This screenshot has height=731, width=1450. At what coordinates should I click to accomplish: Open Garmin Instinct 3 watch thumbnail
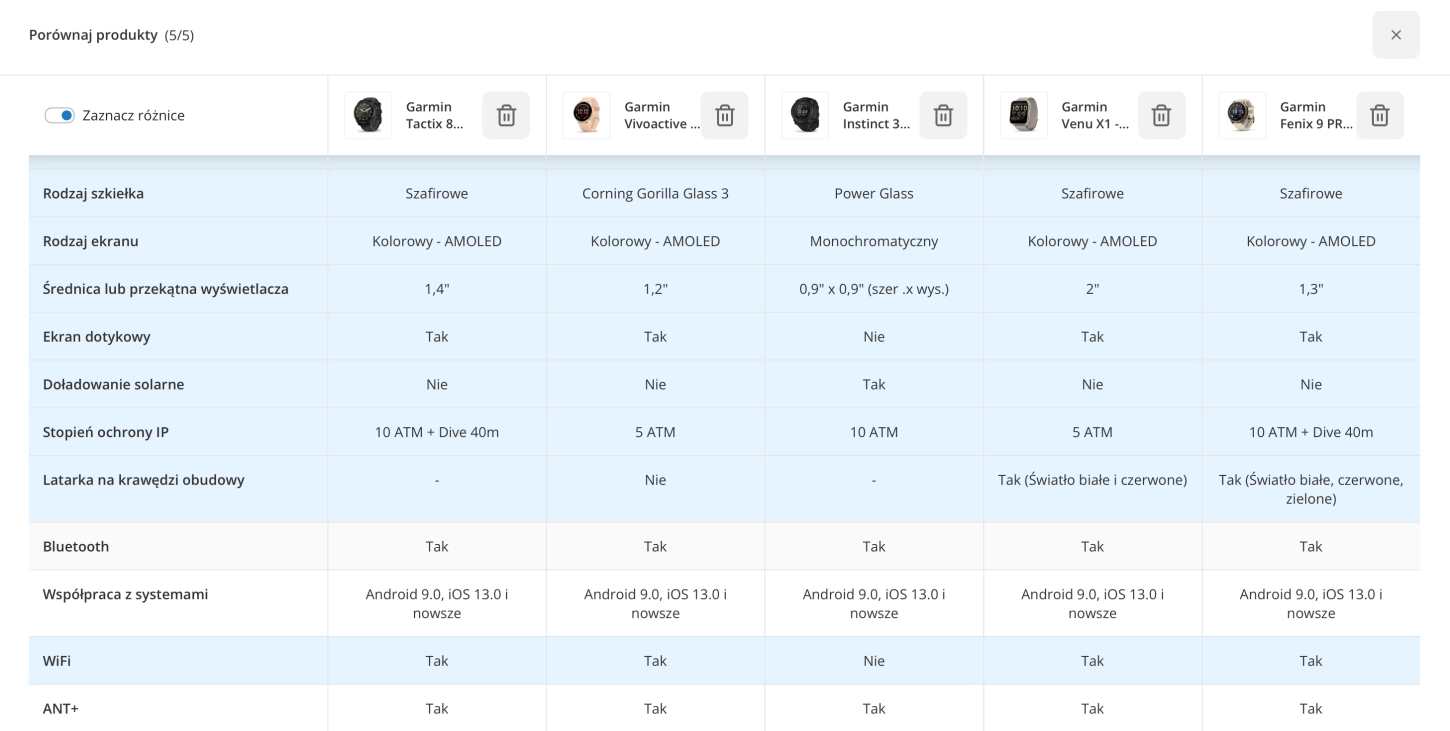tap(805, 115)
